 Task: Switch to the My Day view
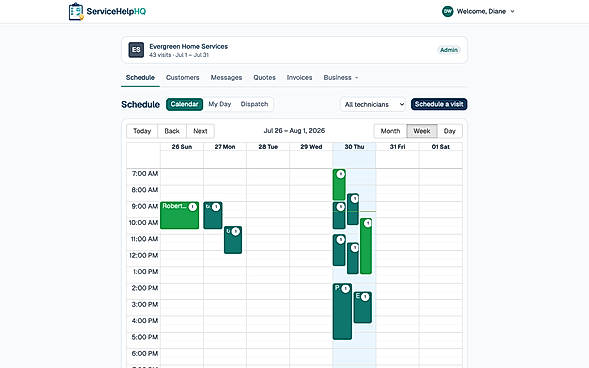[x=220, y=104]
